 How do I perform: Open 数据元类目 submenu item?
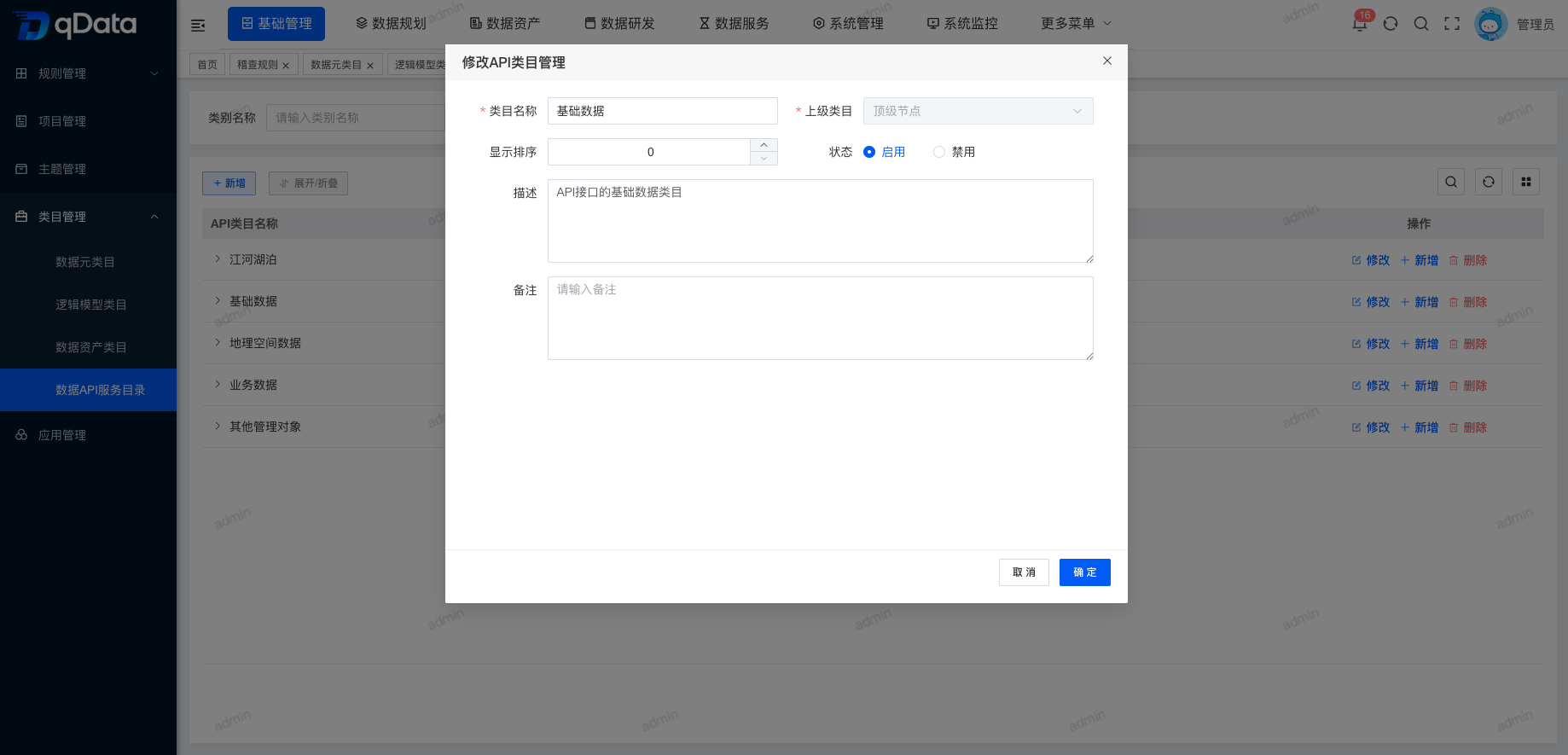coord(88,262)
